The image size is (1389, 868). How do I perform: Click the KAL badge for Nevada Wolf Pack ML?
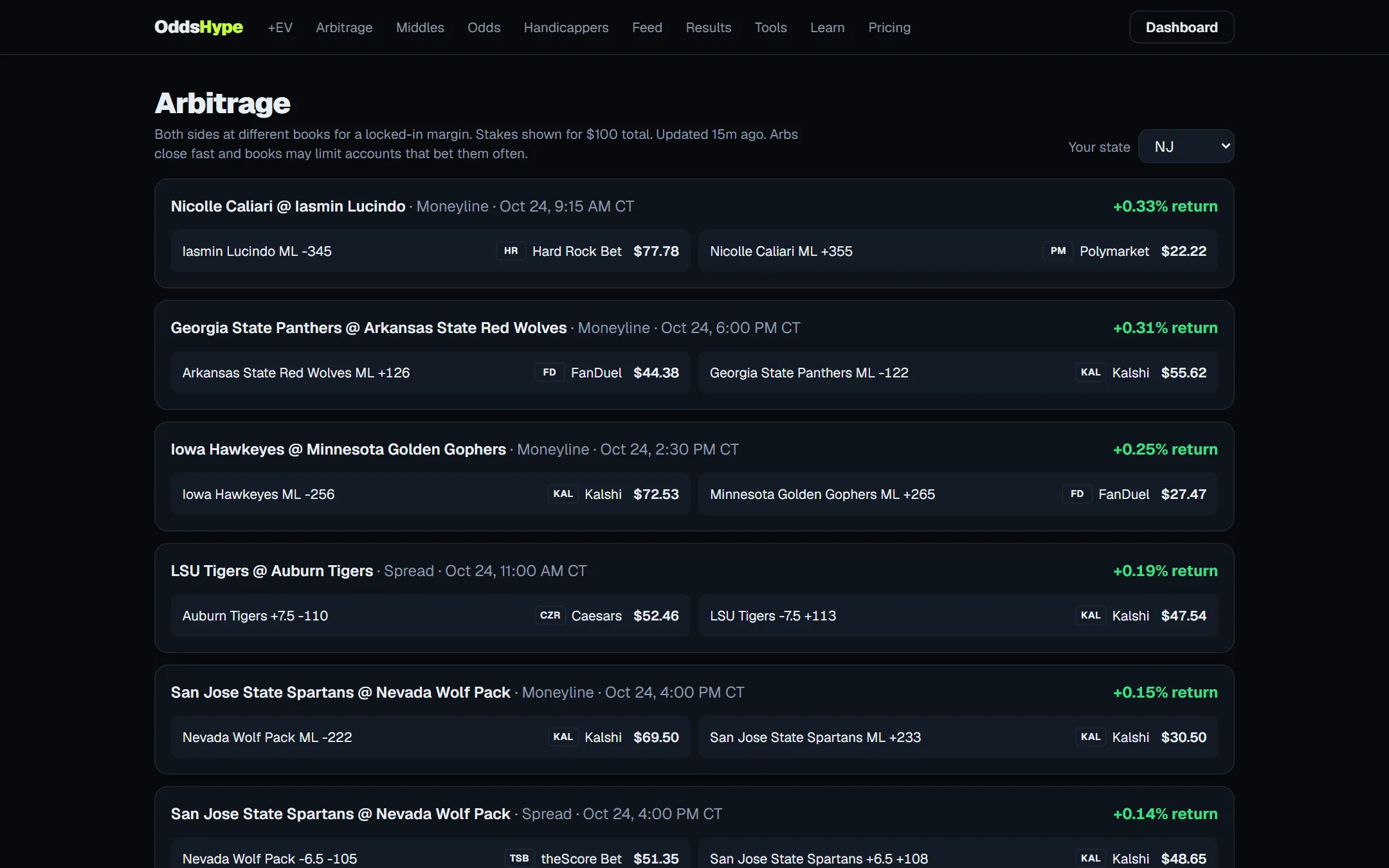tap(563, 737)
